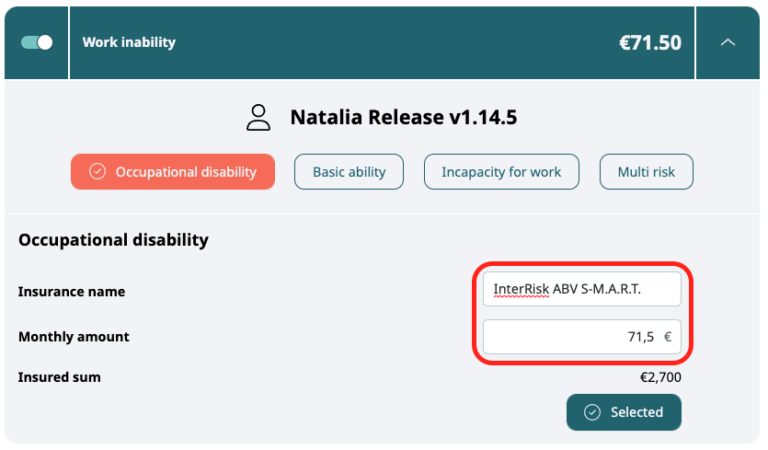Image resolution: width=768 pixels, height=450 pixels.
Task: Click the Insurance name label
Action: (71, 291)
